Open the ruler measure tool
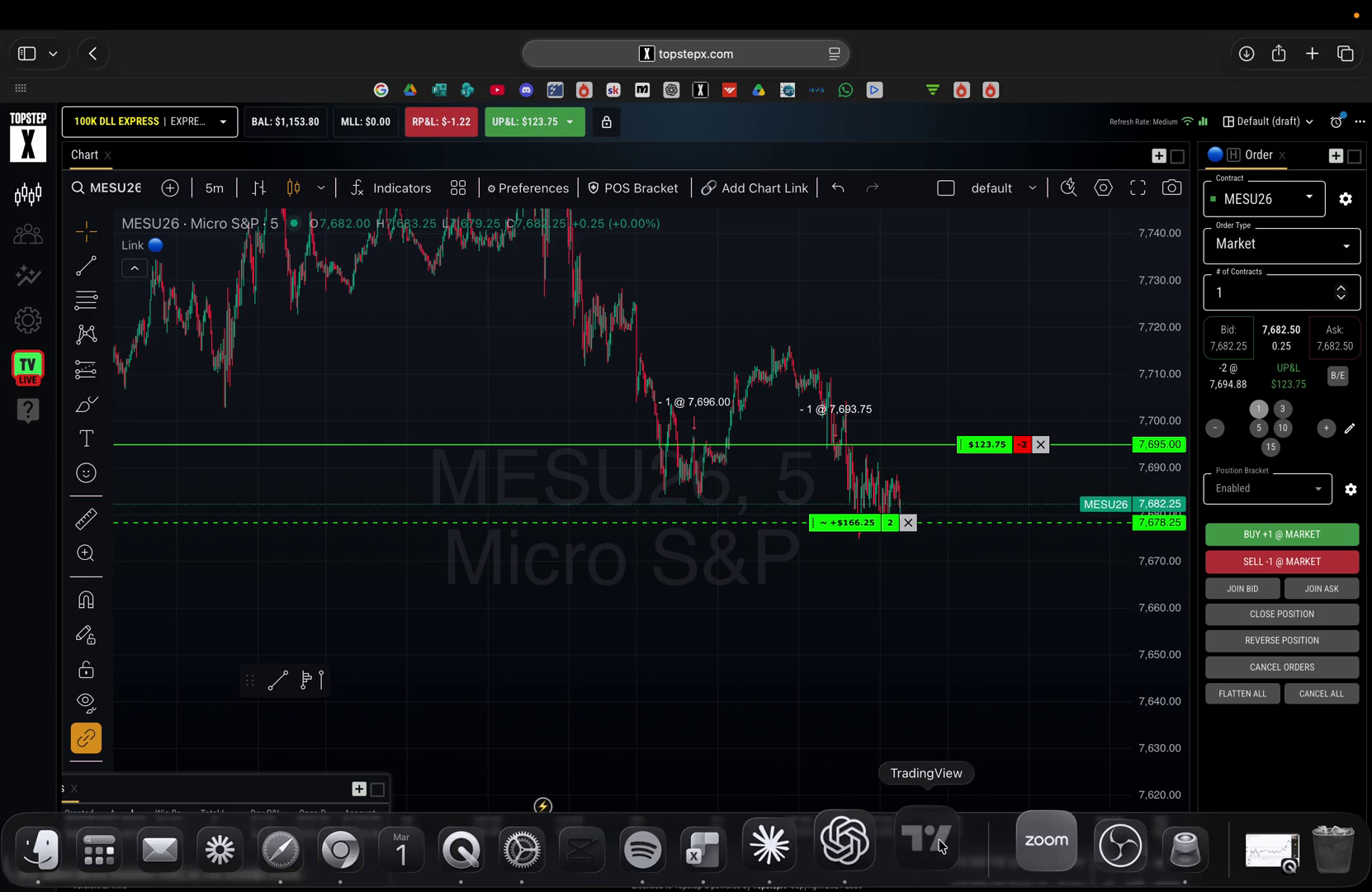This screenshot has height=892, width=1372. click(86, 519)
